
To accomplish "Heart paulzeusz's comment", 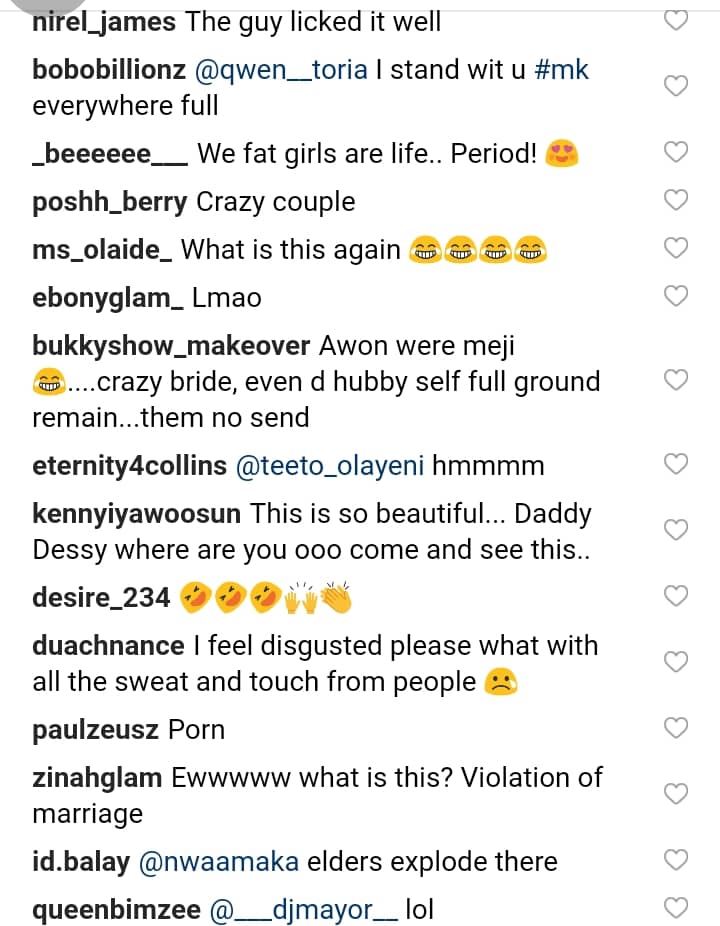I will 677,729.
